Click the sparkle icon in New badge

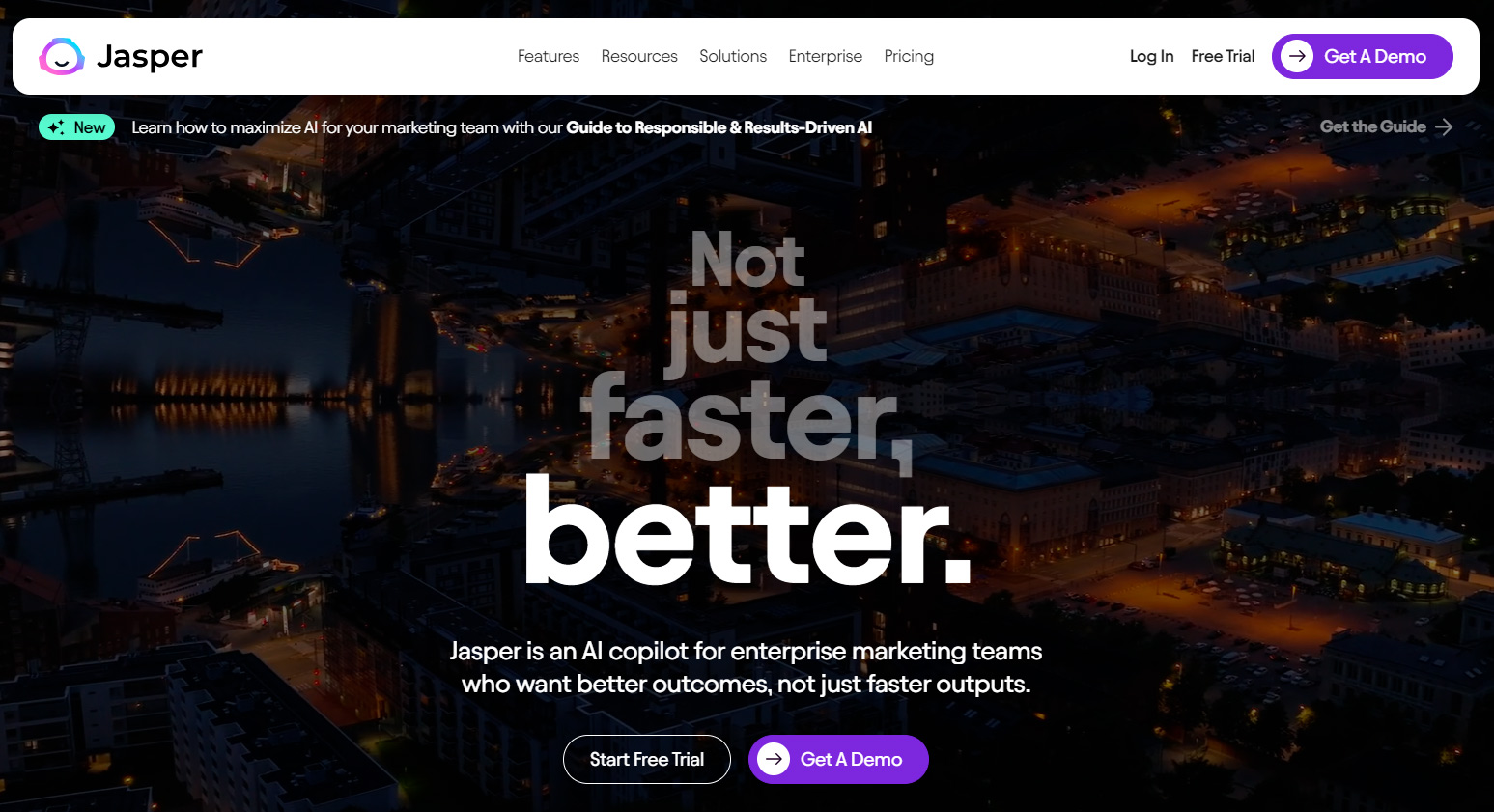coord(56,127)
